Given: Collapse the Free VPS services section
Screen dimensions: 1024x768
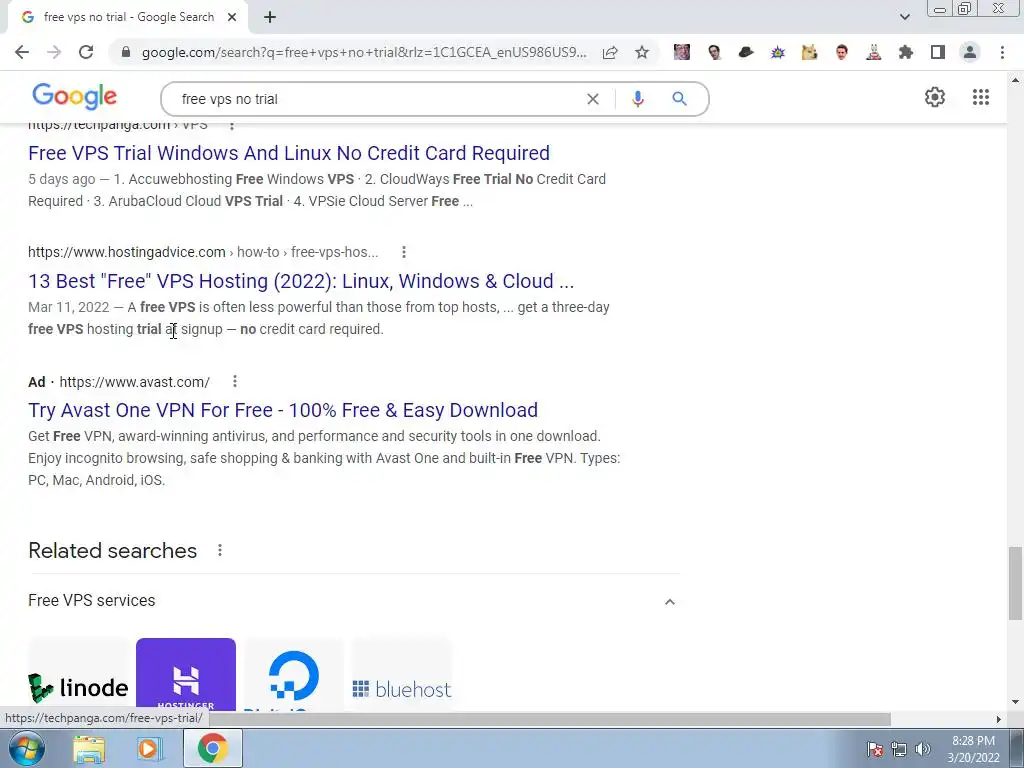Looking at the screenshot, I should [669, 601].
